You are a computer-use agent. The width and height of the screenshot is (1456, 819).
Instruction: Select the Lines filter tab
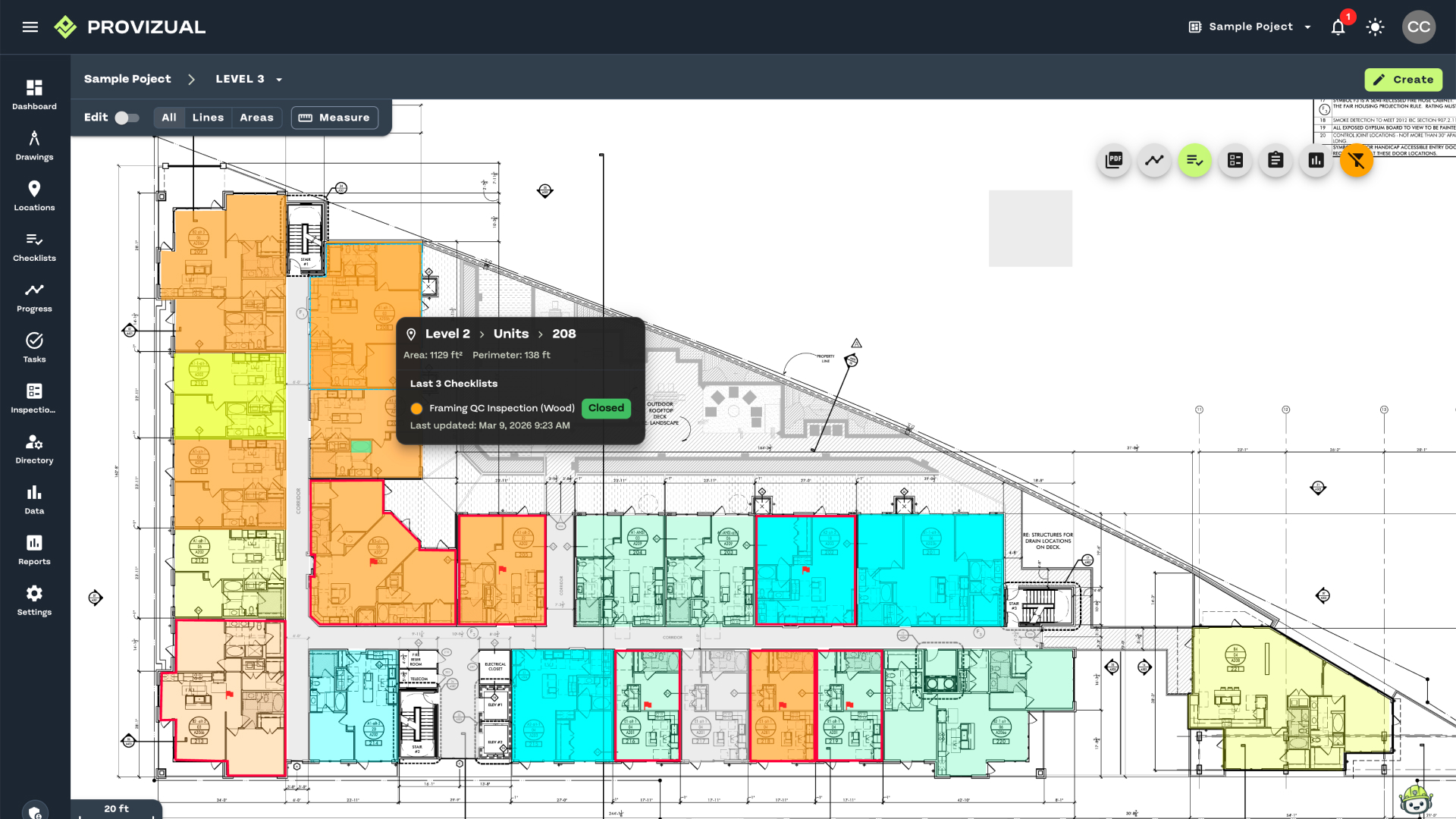[x=208, y=118]
